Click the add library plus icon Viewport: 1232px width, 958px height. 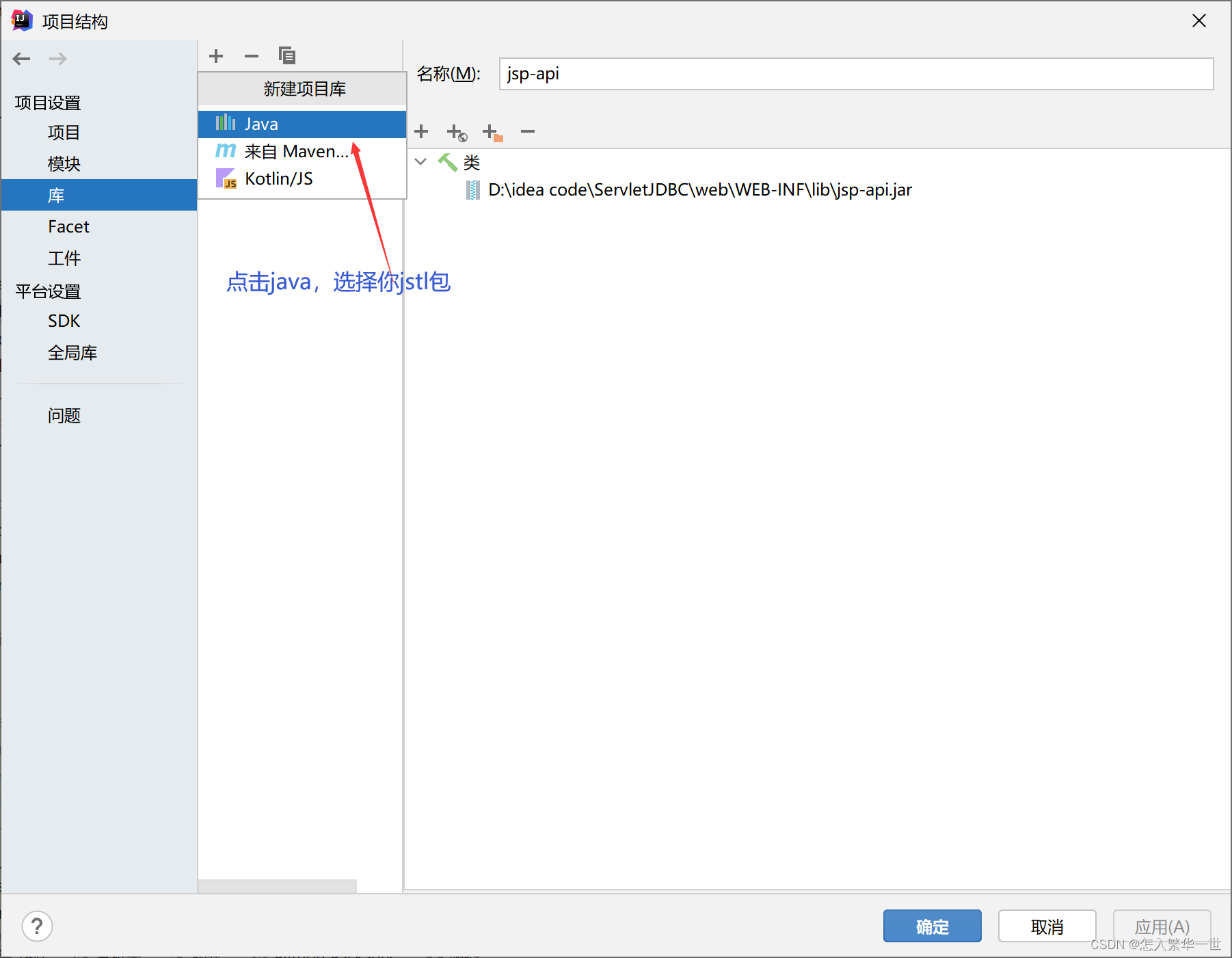click(x=215, y=55)
